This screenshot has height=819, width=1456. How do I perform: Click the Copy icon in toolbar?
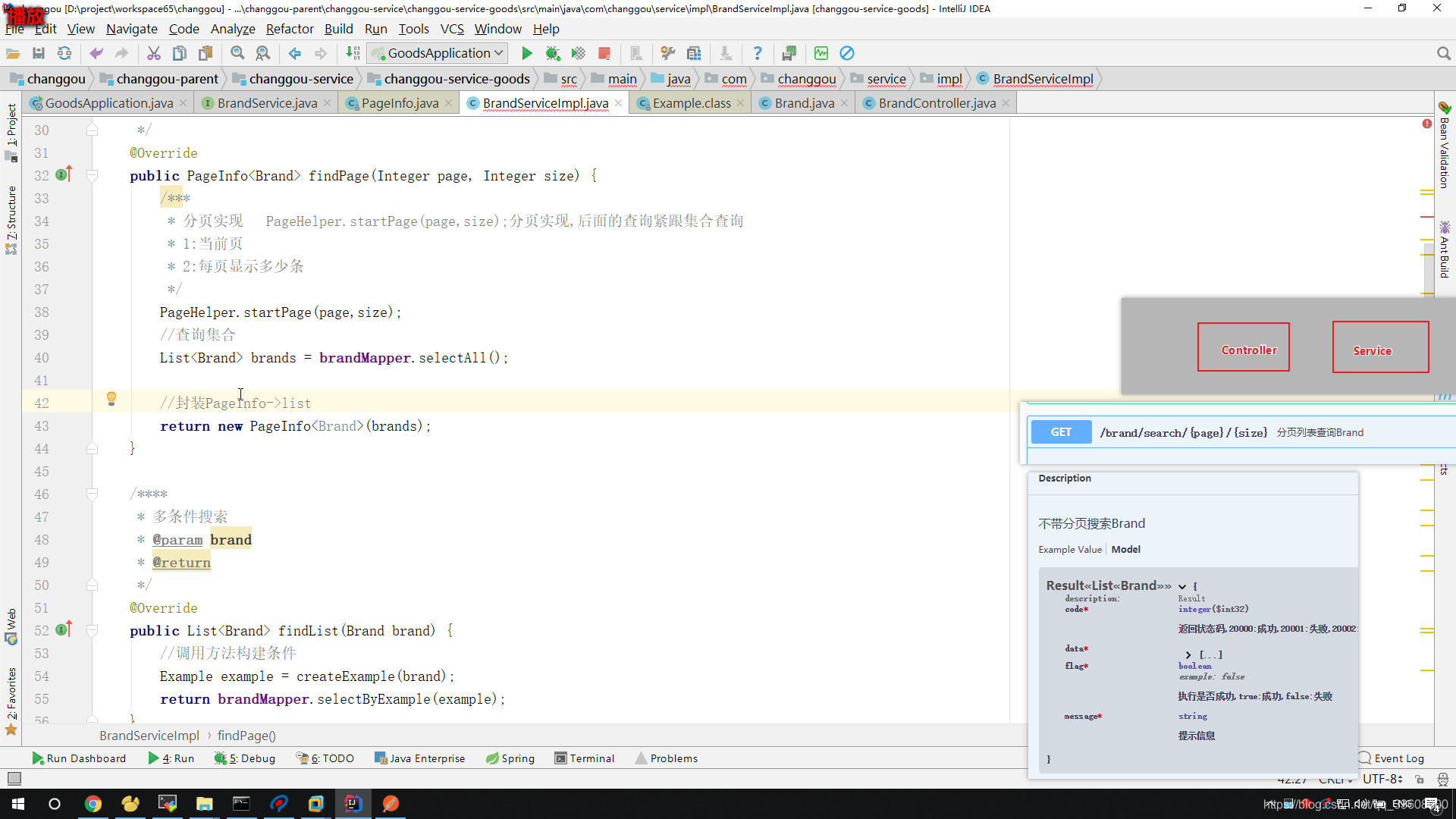pos(180,53)
